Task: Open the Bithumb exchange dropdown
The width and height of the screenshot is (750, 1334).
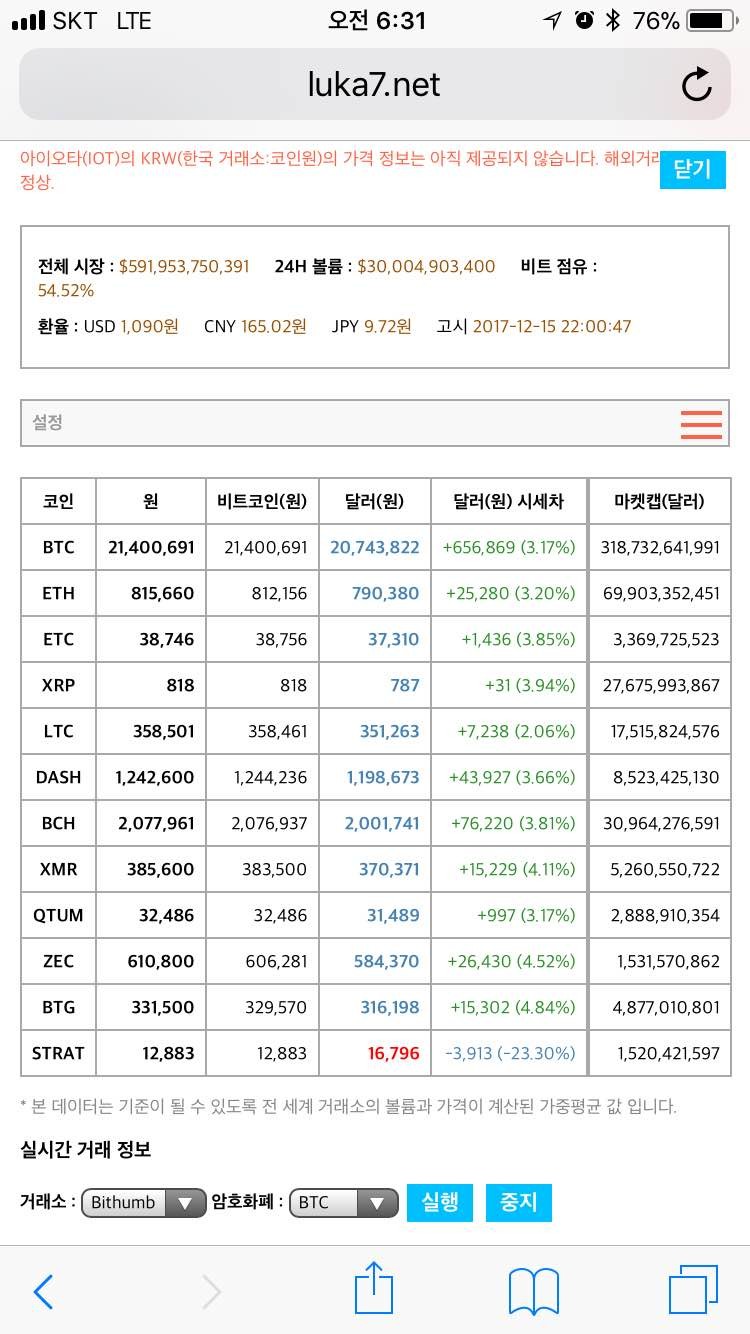Action: [x=143, y=1203]
